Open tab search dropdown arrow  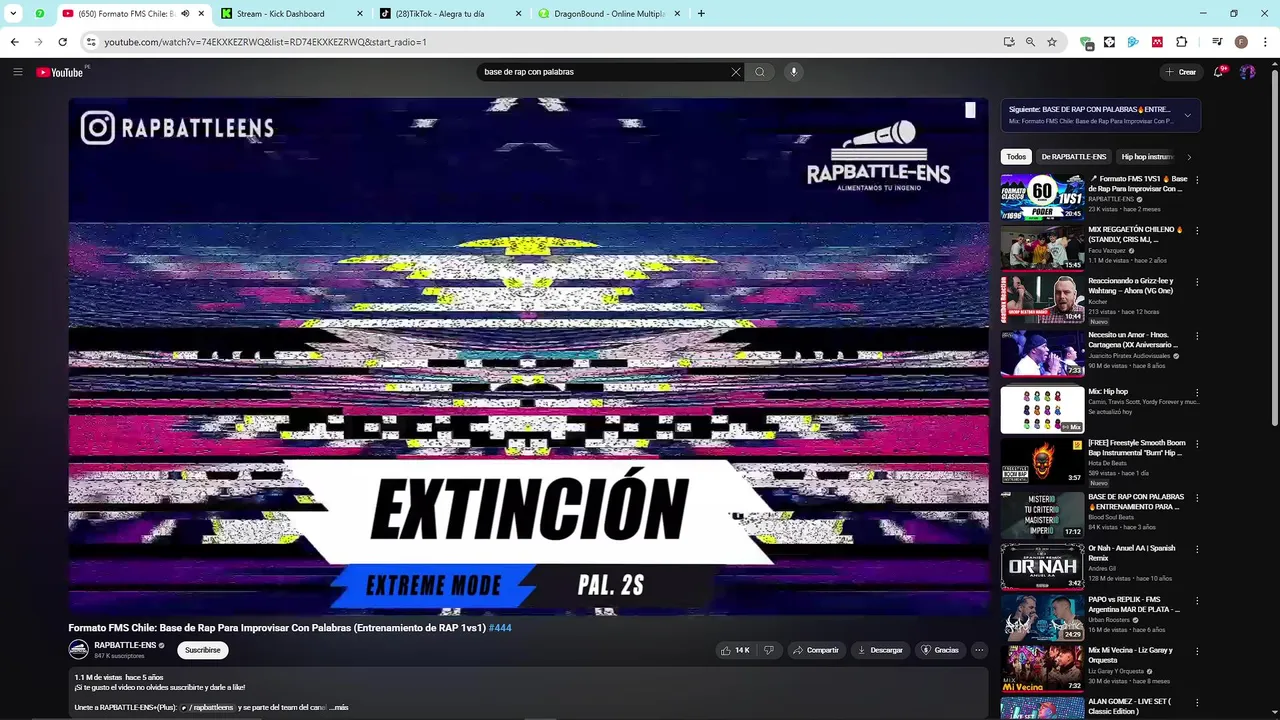tap(13, 14)
